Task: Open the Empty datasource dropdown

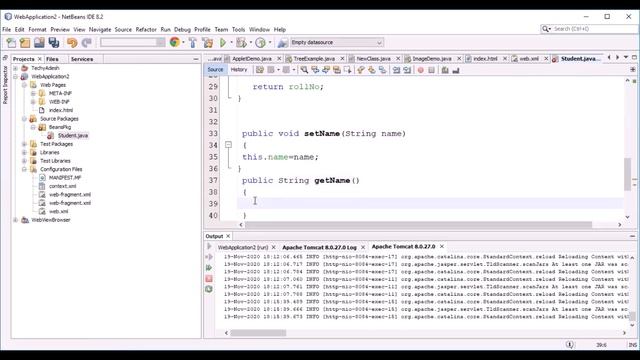Action: pyautogui.click(x=336, y=42)
